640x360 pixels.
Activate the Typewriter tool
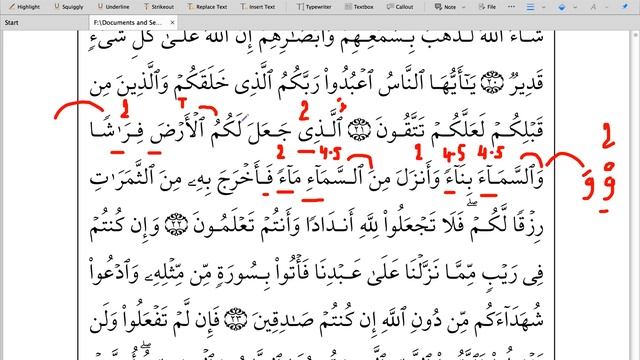[x=314, y=7]
